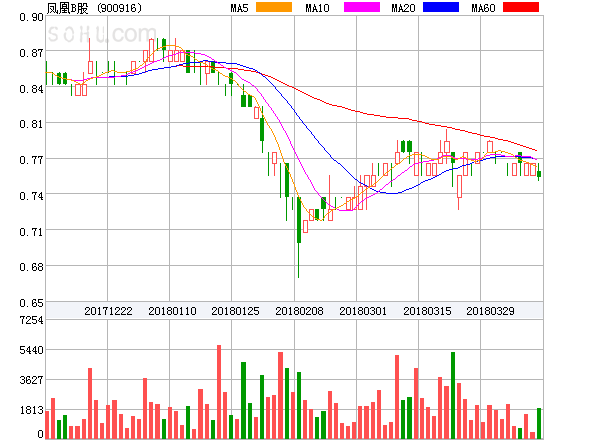The width and height of the screenshot is (600, 440).
Task: Click the date label 20180110
Action: (172, 311)
